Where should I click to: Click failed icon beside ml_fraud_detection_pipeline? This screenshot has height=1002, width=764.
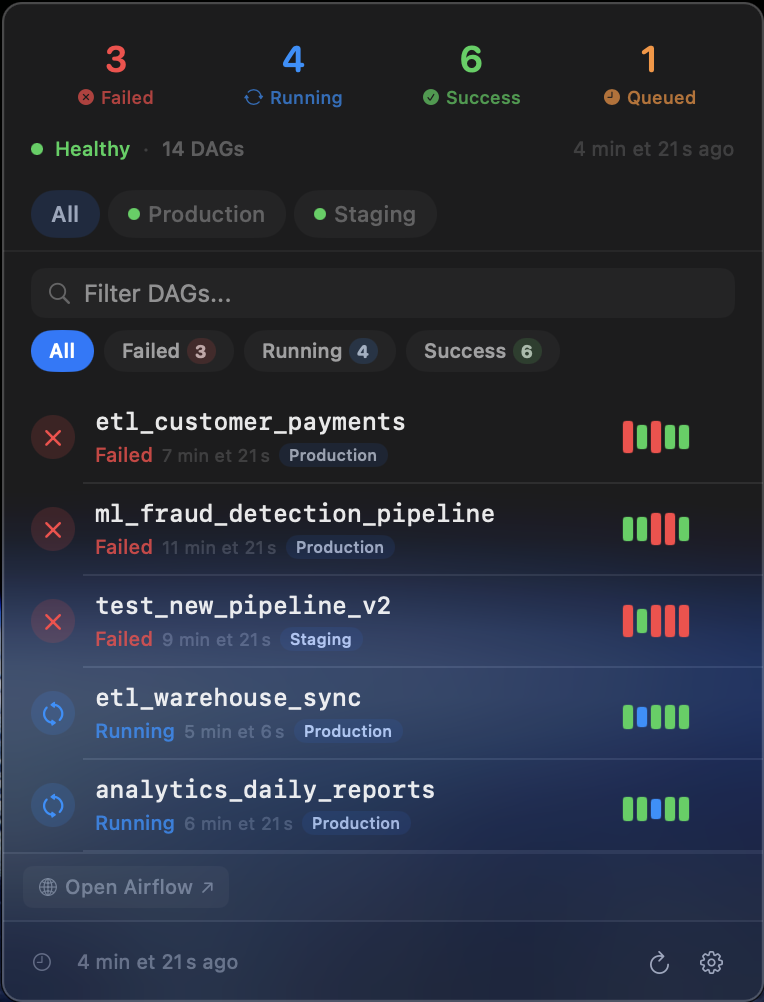pyautogui.click(x=52, y=529)
